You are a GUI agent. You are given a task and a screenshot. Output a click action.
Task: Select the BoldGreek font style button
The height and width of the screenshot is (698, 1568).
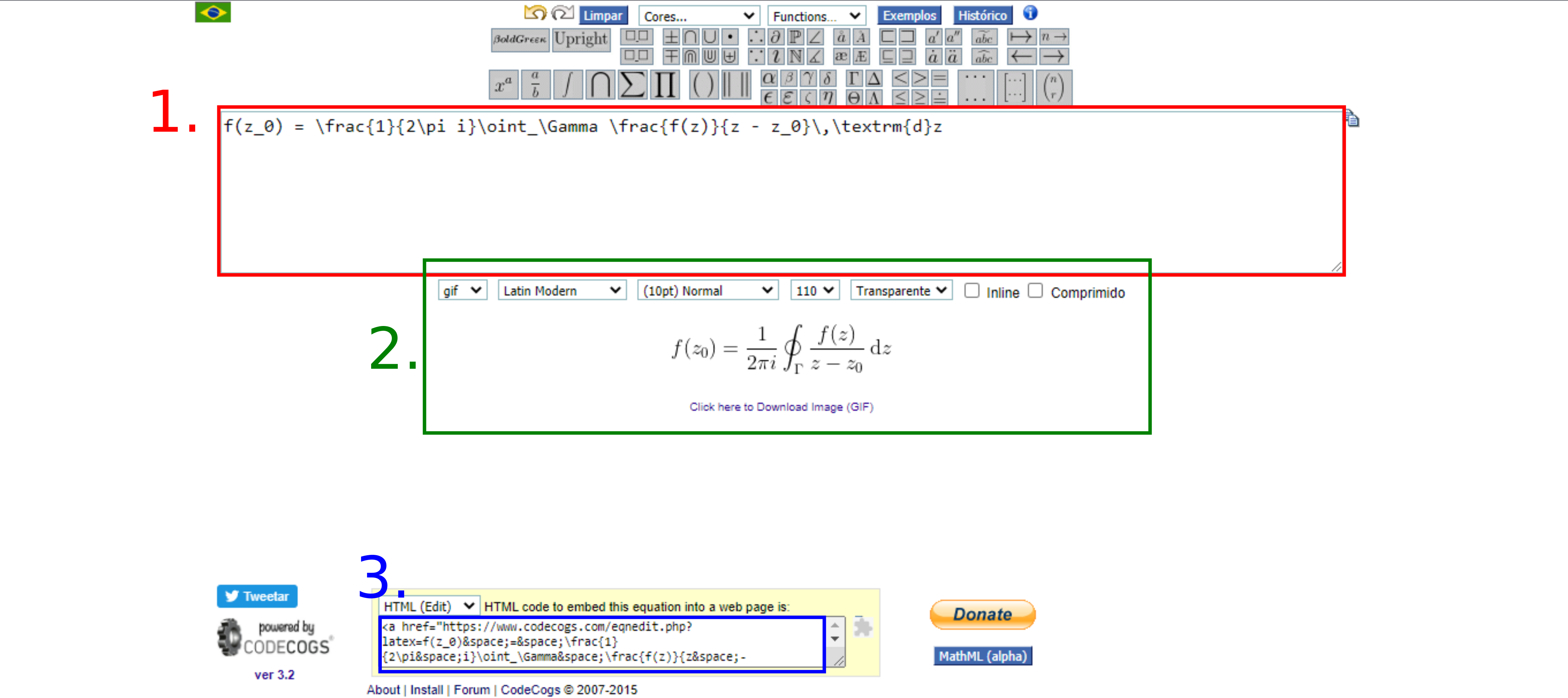pyautogui.click(x=520, y=40)
